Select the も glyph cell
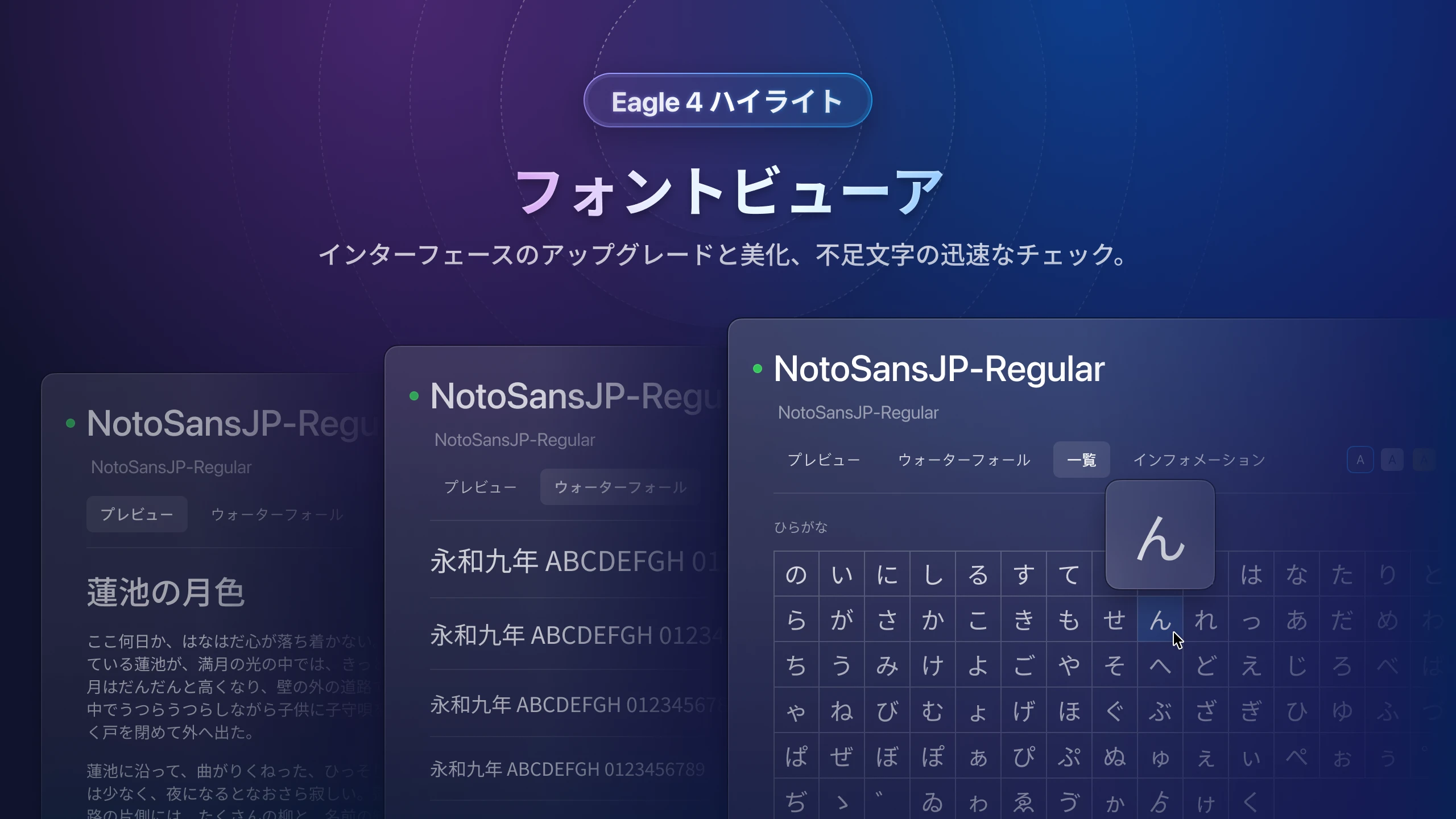Viewport: 1456px width, 819px height. [x=1069, y=619]
